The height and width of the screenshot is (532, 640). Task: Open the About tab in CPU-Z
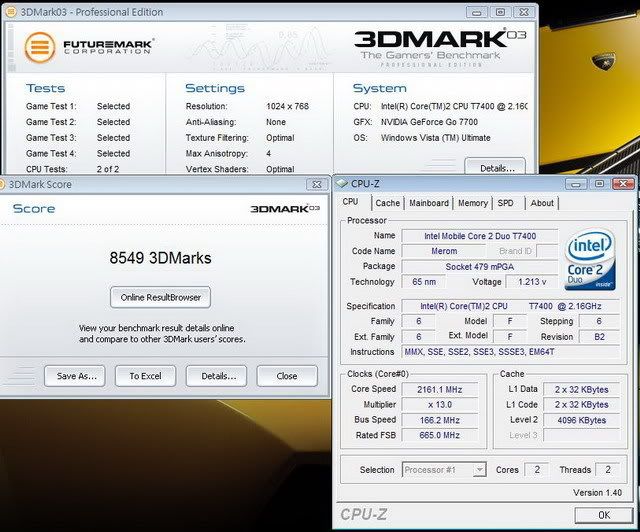point(542,203)
